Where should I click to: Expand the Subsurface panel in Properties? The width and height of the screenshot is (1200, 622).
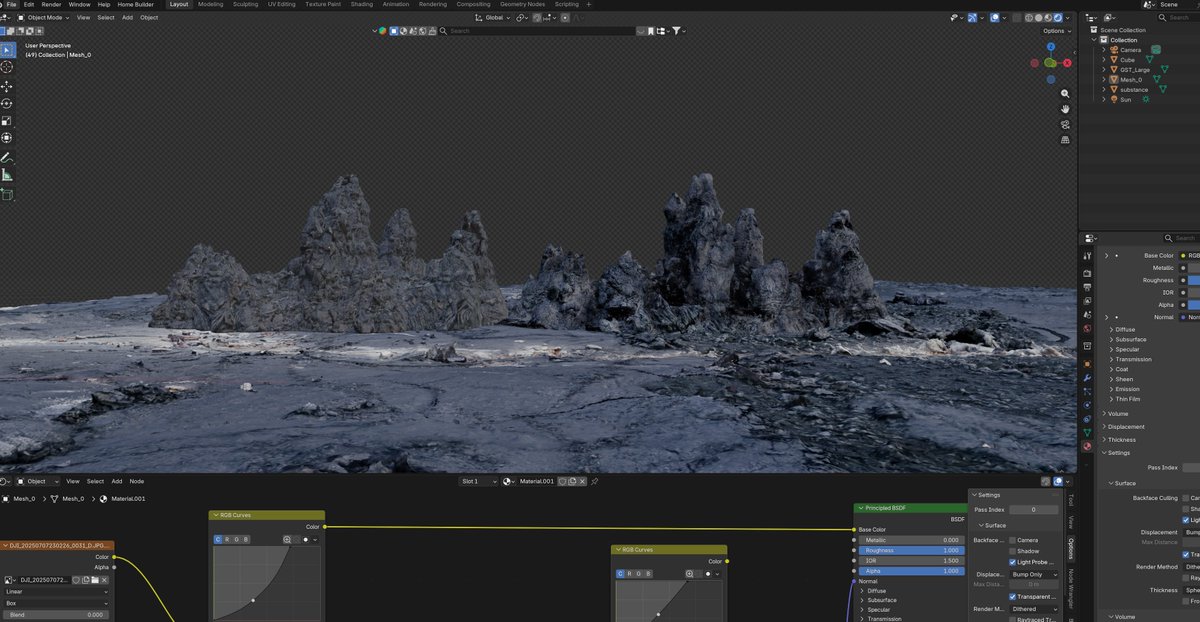pos(1131,339)
